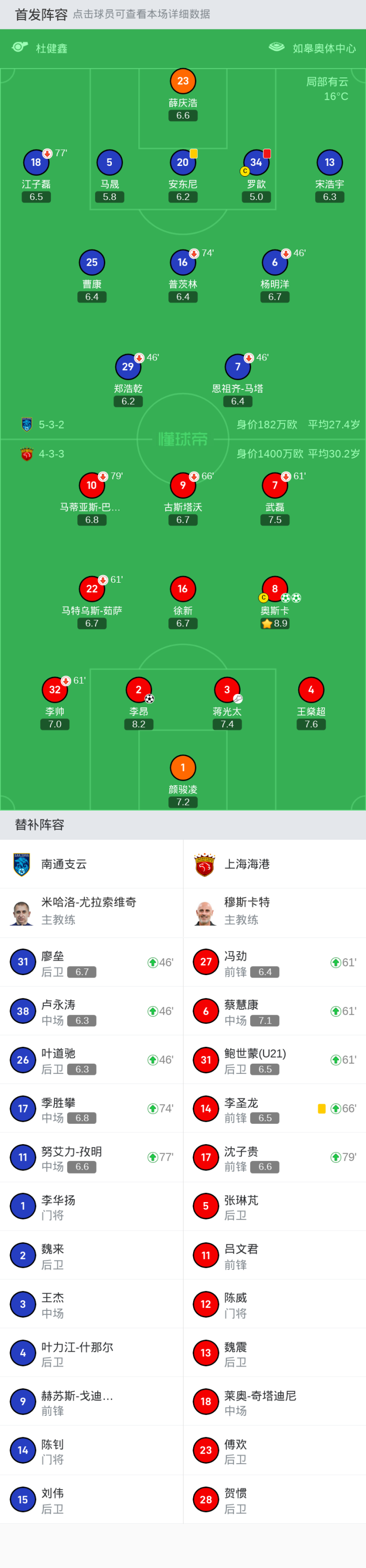This screenshot has width=366, height=1568.
Task: Click the 上海海港 team name
Action: click(x=247, y=864)
